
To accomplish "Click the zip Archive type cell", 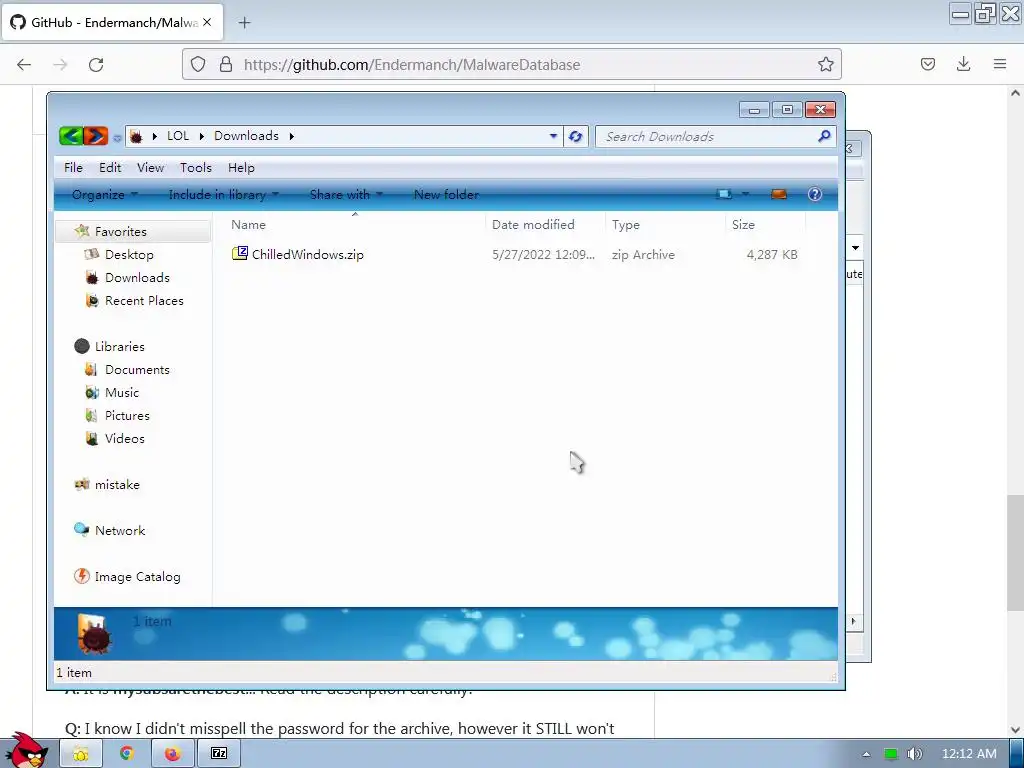I will pos(643,255).
